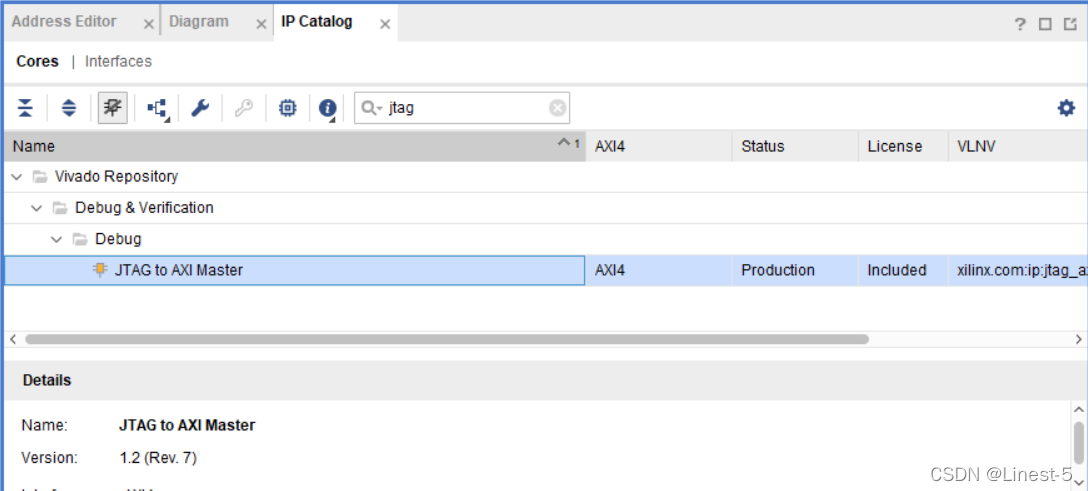1088x491 pixels.
Task: Sort by the Name column header
Action: pos(295,146)
